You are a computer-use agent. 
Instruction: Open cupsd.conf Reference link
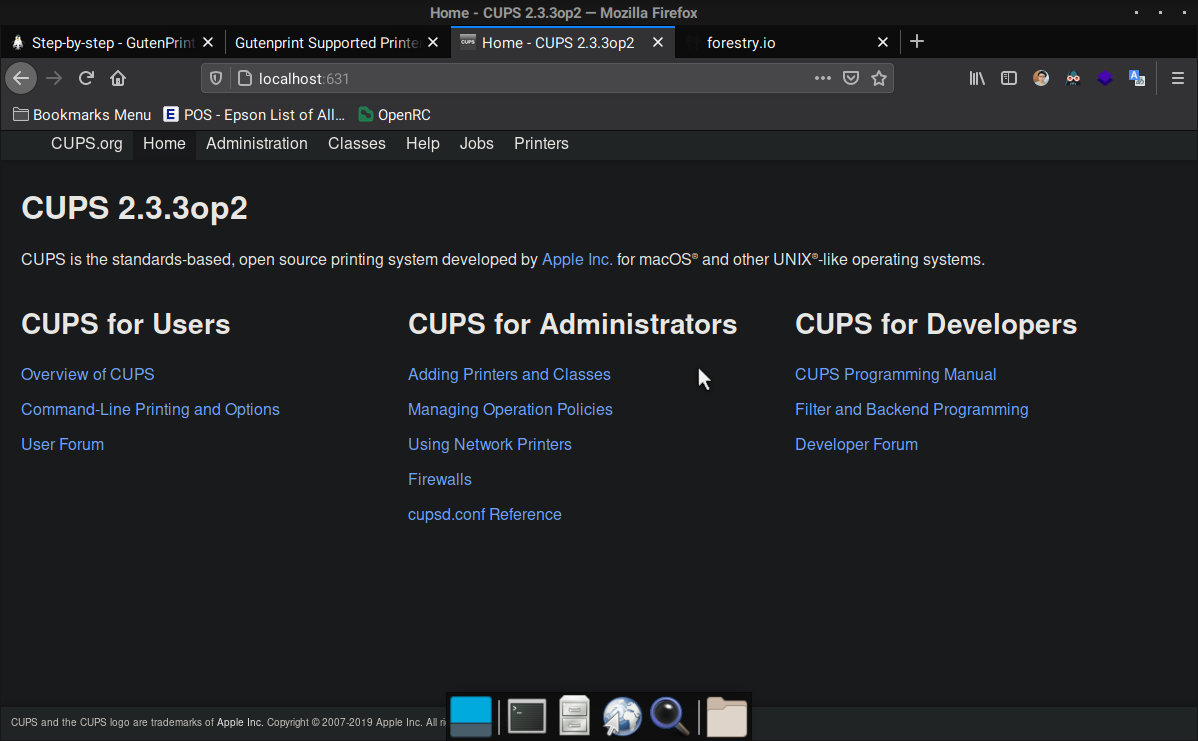pyautogui.click(x=484, y=515)
